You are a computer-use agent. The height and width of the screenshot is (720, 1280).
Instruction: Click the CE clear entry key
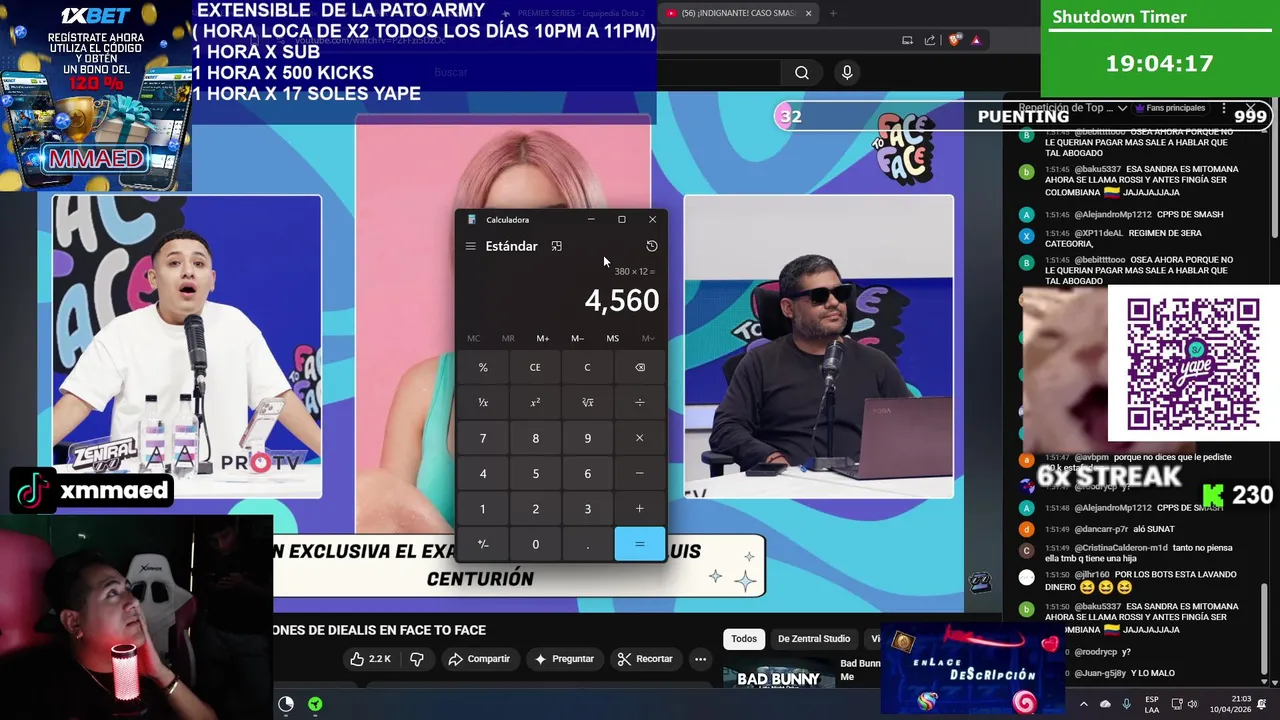[535, 367]
